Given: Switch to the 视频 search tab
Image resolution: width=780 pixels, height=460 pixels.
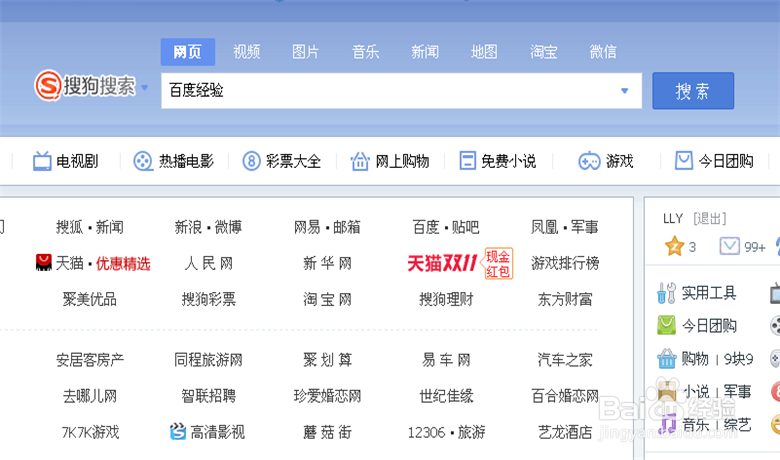Looking at the screenshot, I should click(x=247, y=52).
